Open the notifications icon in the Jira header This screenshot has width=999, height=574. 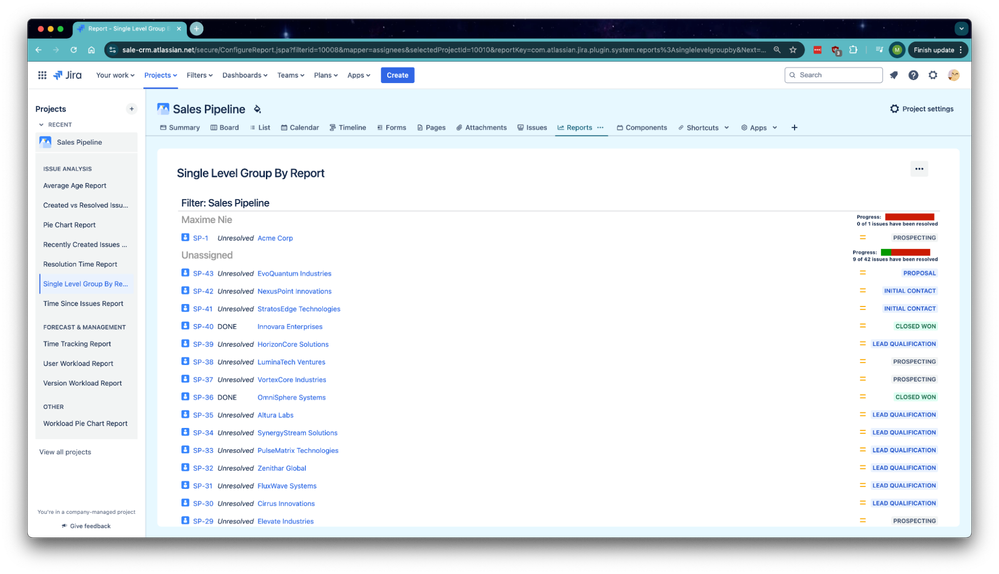pos(894,75)
